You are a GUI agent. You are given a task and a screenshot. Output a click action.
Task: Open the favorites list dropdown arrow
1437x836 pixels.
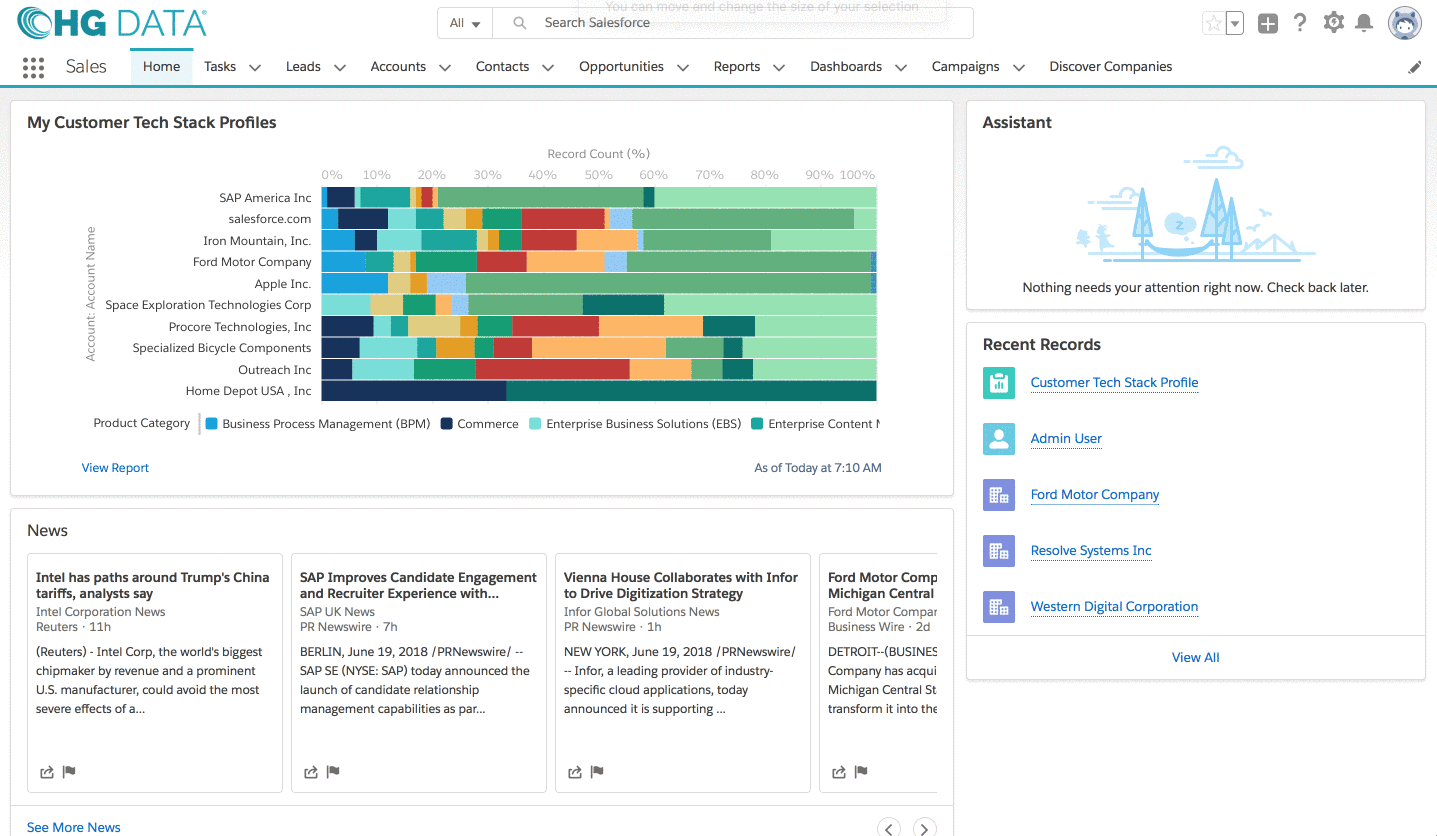pyautogui.click(x=1235, y=24)
